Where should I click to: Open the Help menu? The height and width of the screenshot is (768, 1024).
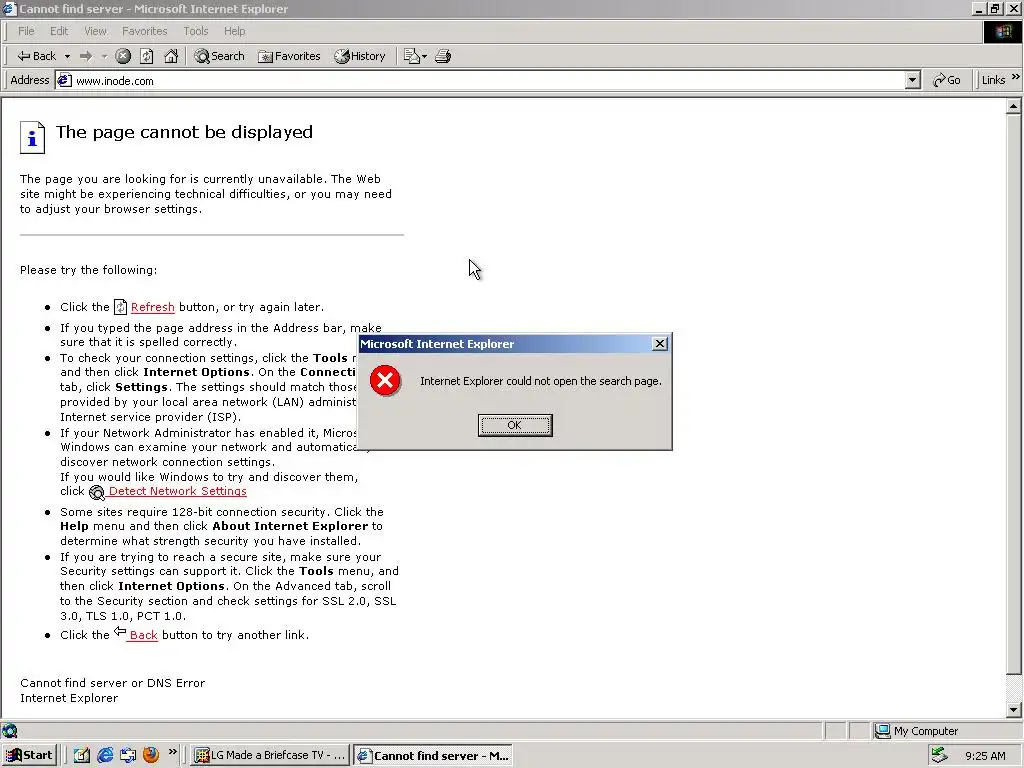point(234,31)
